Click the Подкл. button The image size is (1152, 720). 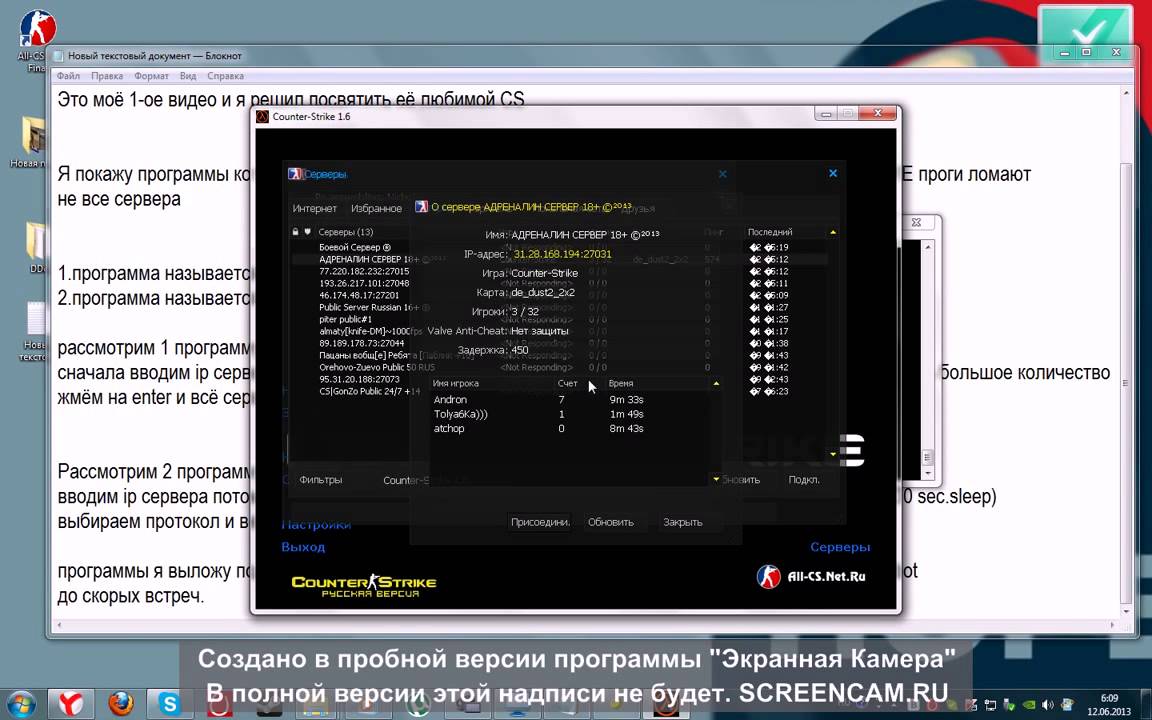[804, 480]
